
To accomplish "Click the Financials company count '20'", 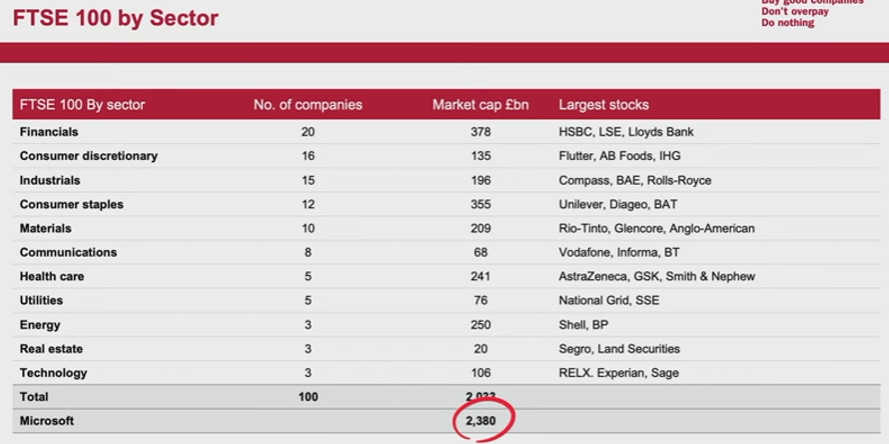I will pos(308,132).
